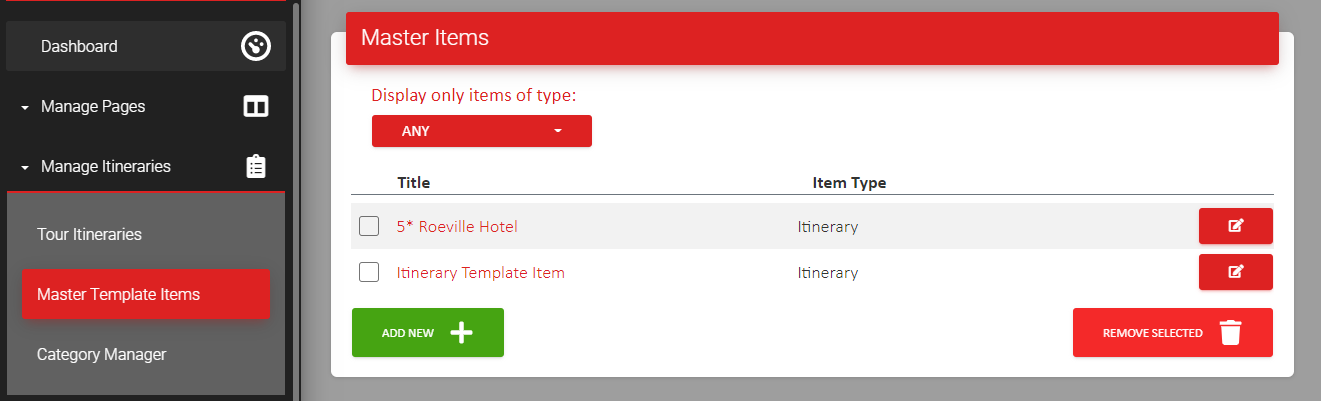This screenshot has width=1321, height=401.
Task: Open the 5* Roeville Hotel link
Action: (x=457, y=227)
